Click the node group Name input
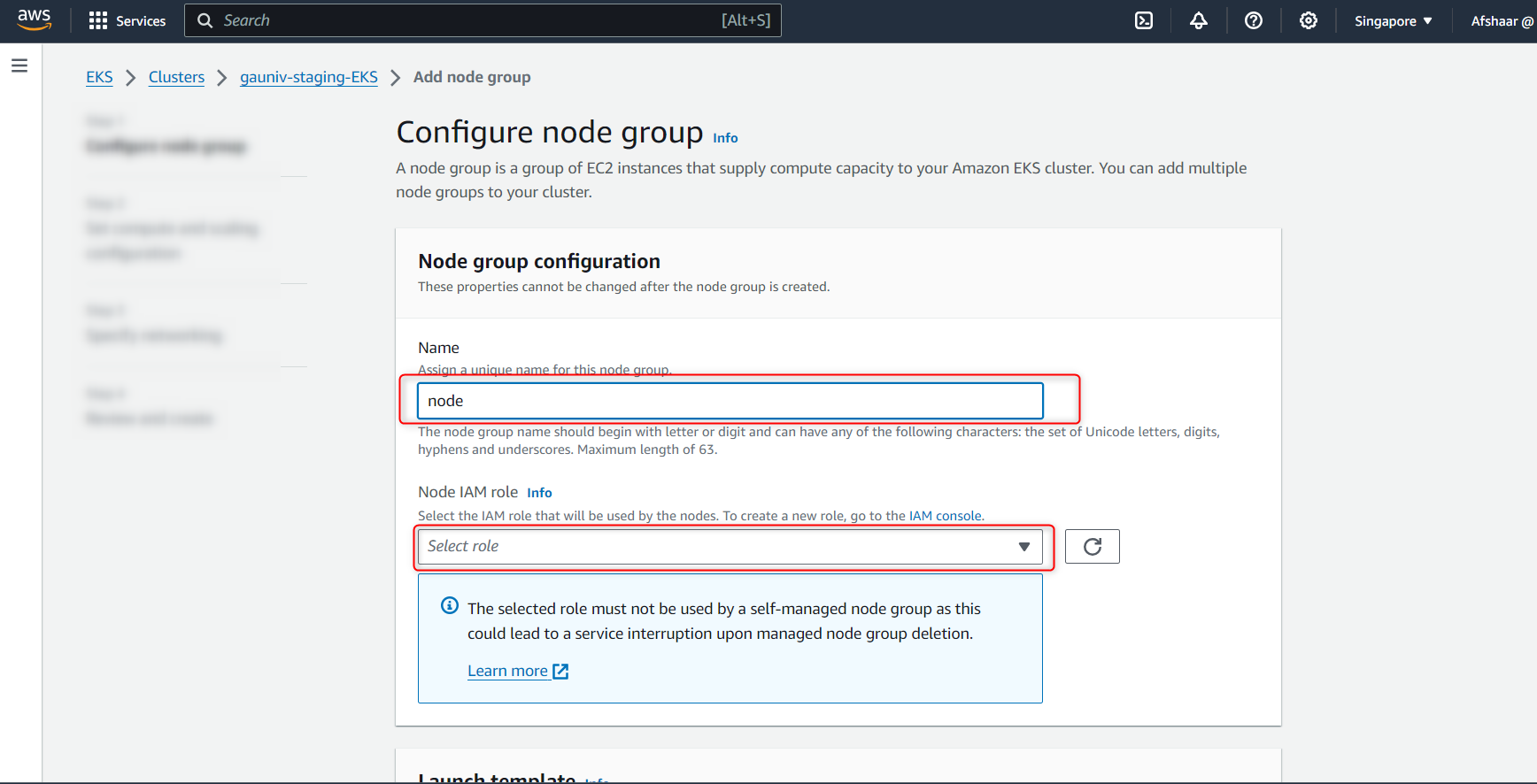 pyautogui.click(x=730, y=401)
